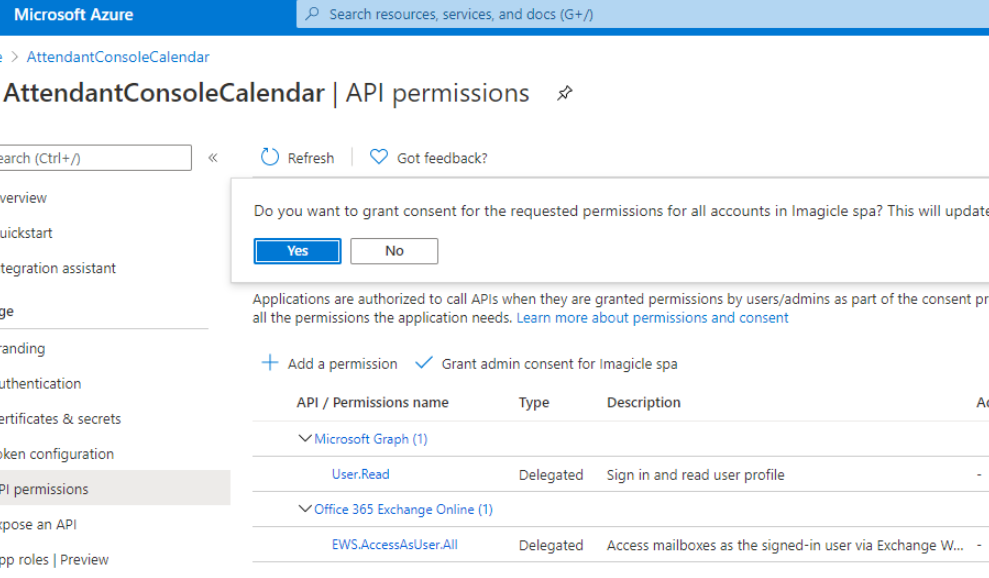Image resolution: width=989 pixels, height=578 pixels.
Task: Collapse the left navigation menu
Action: coord(213,158)
